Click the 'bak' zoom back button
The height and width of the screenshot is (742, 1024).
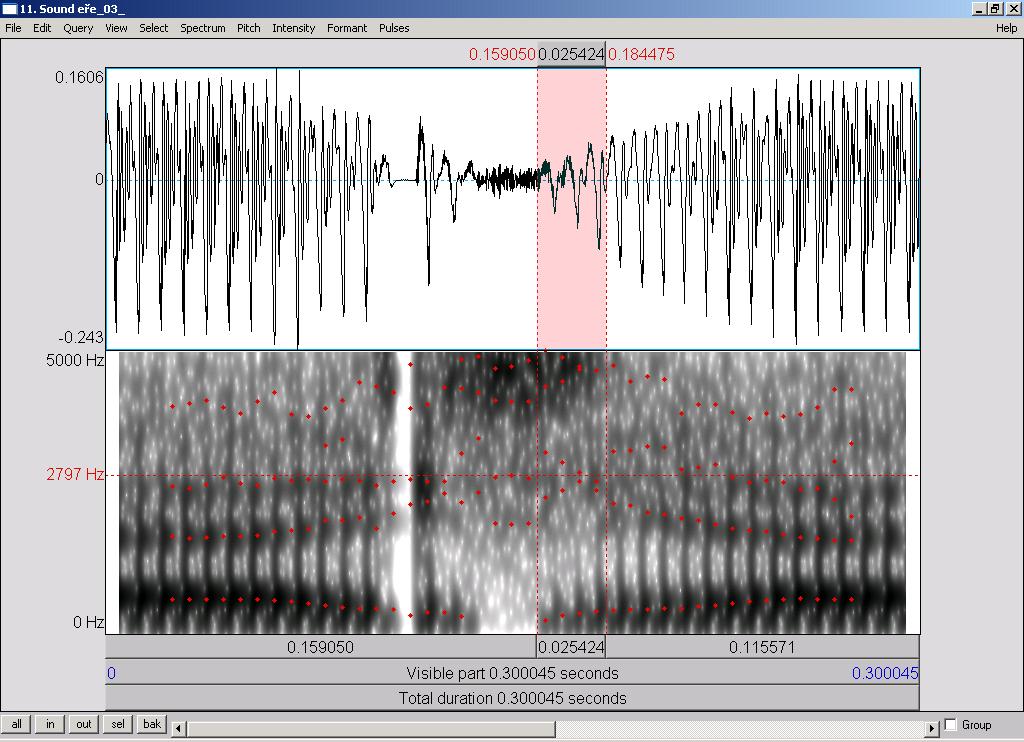coord(152,724)
